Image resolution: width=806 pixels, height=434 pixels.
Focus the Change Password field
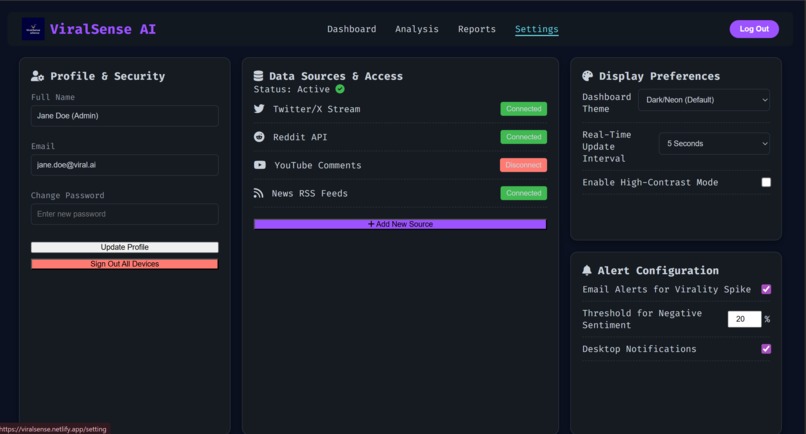[x=124, y=214]
